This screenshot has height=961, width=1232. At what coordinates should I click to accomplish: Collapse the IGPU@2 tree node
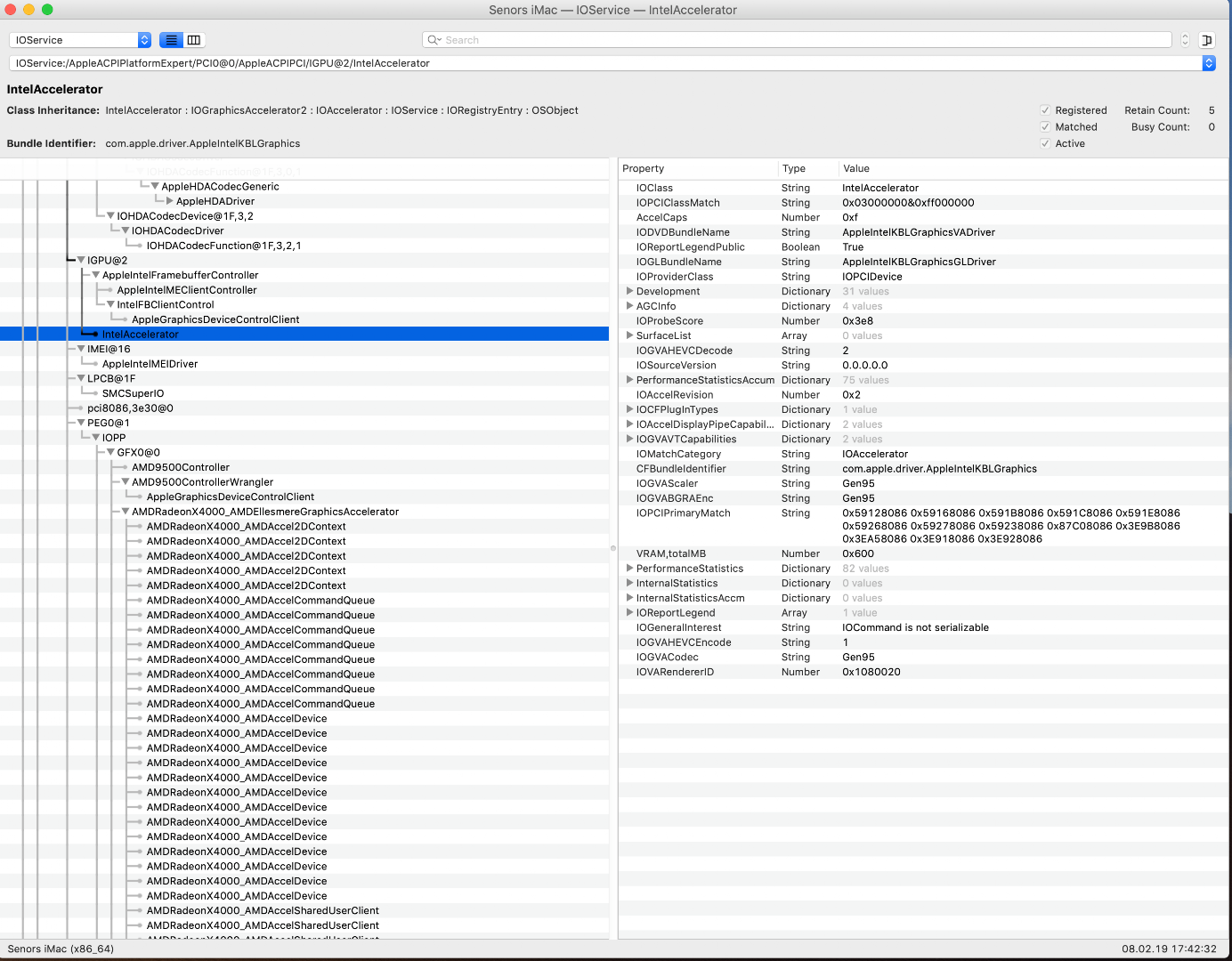(x=81, y=261)
